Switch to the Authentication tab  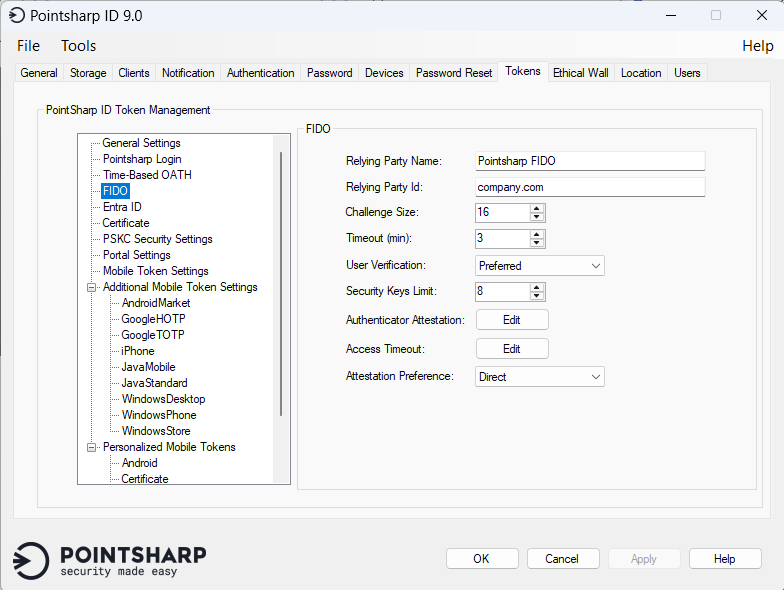260,73
